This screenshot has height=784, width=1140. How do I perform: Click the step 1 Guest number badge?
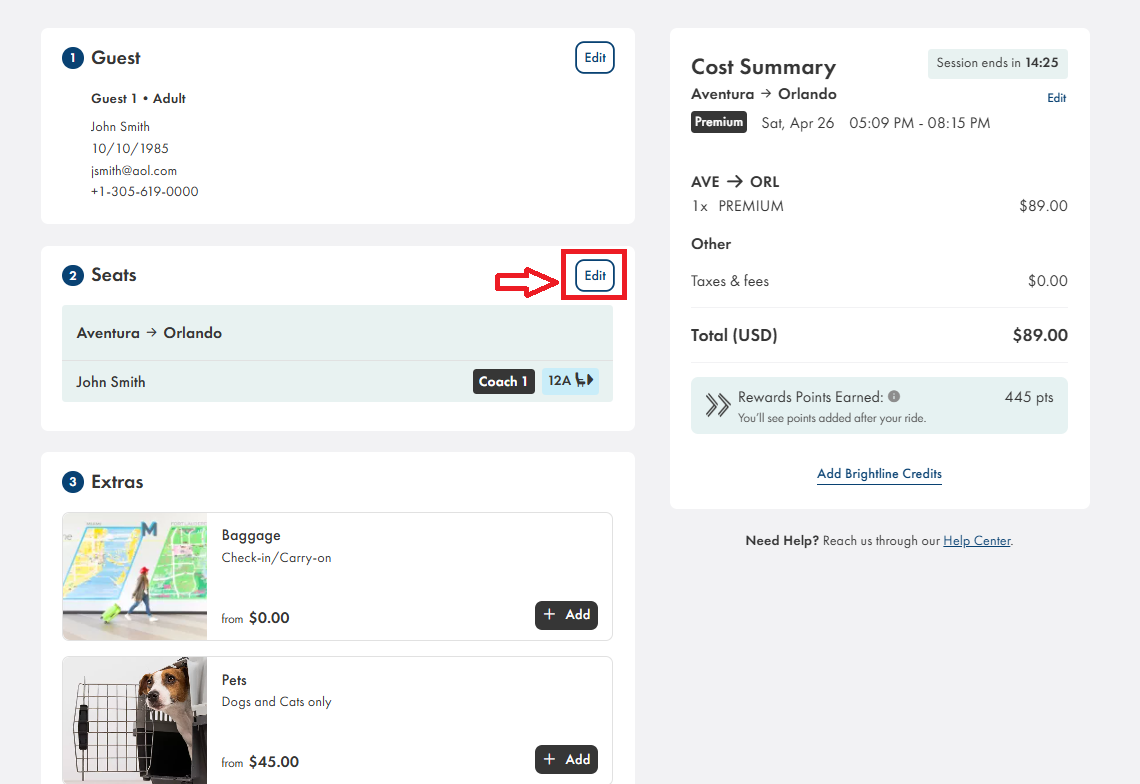coord(72,58)
